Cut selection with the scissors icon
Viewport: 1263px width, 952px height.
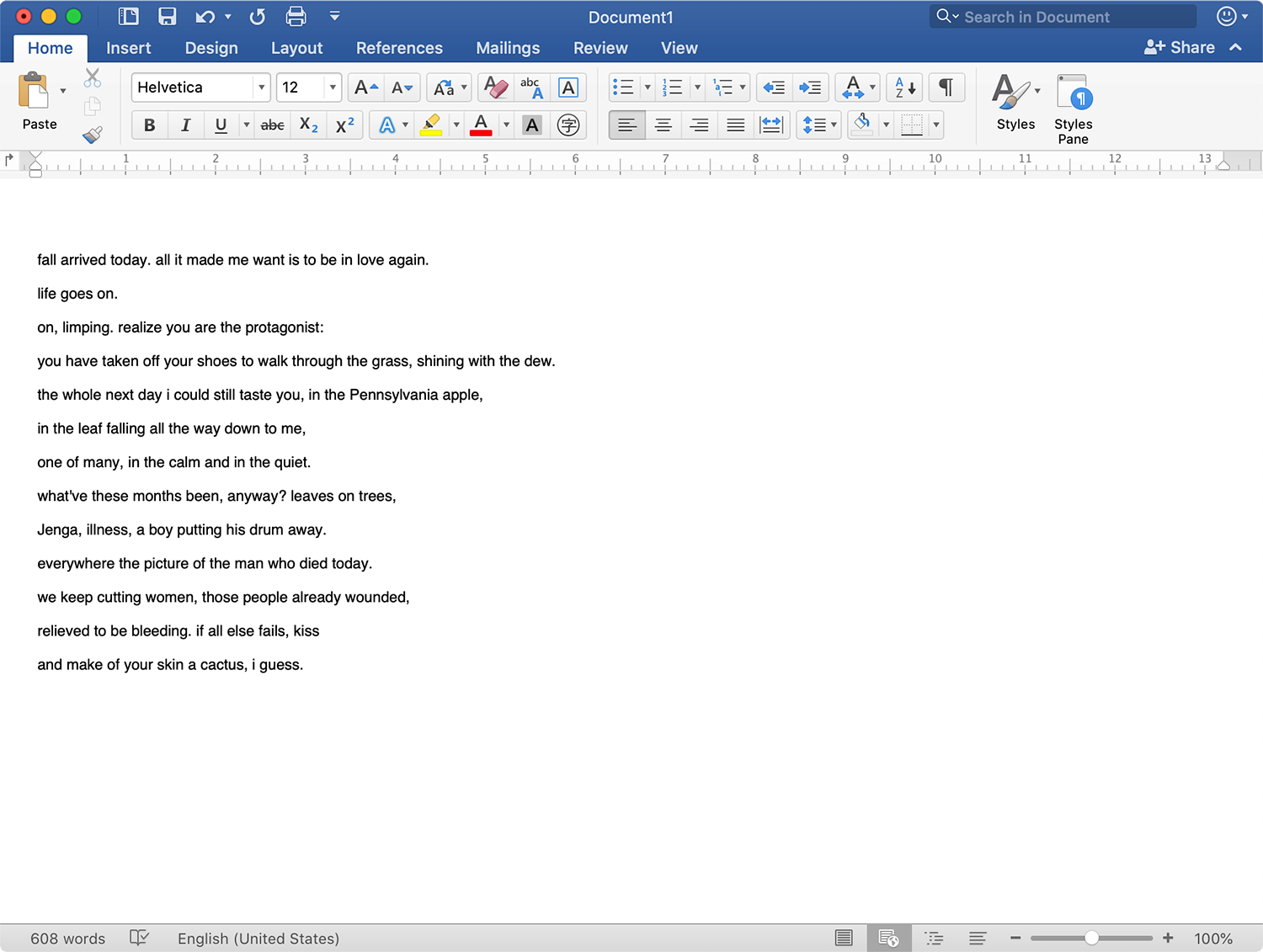[x=93, y=78]
